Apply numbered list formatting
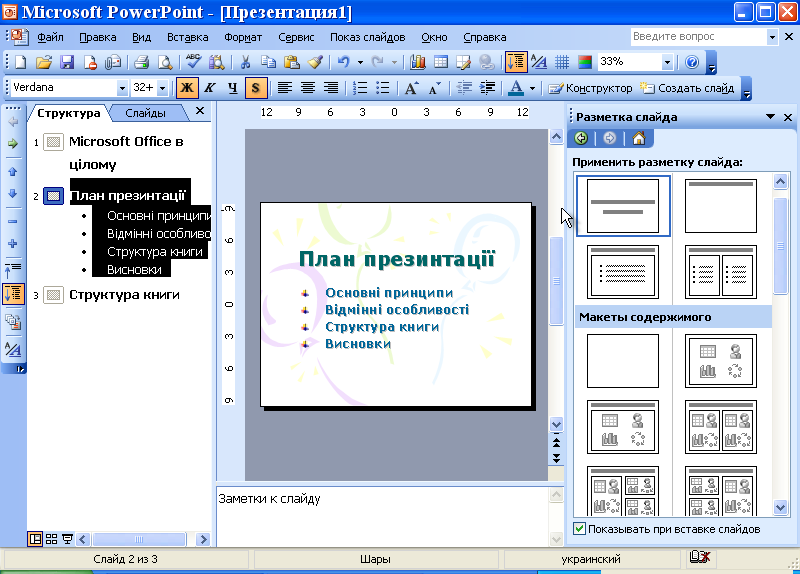The image size is (800, 574). pos(360,88)
